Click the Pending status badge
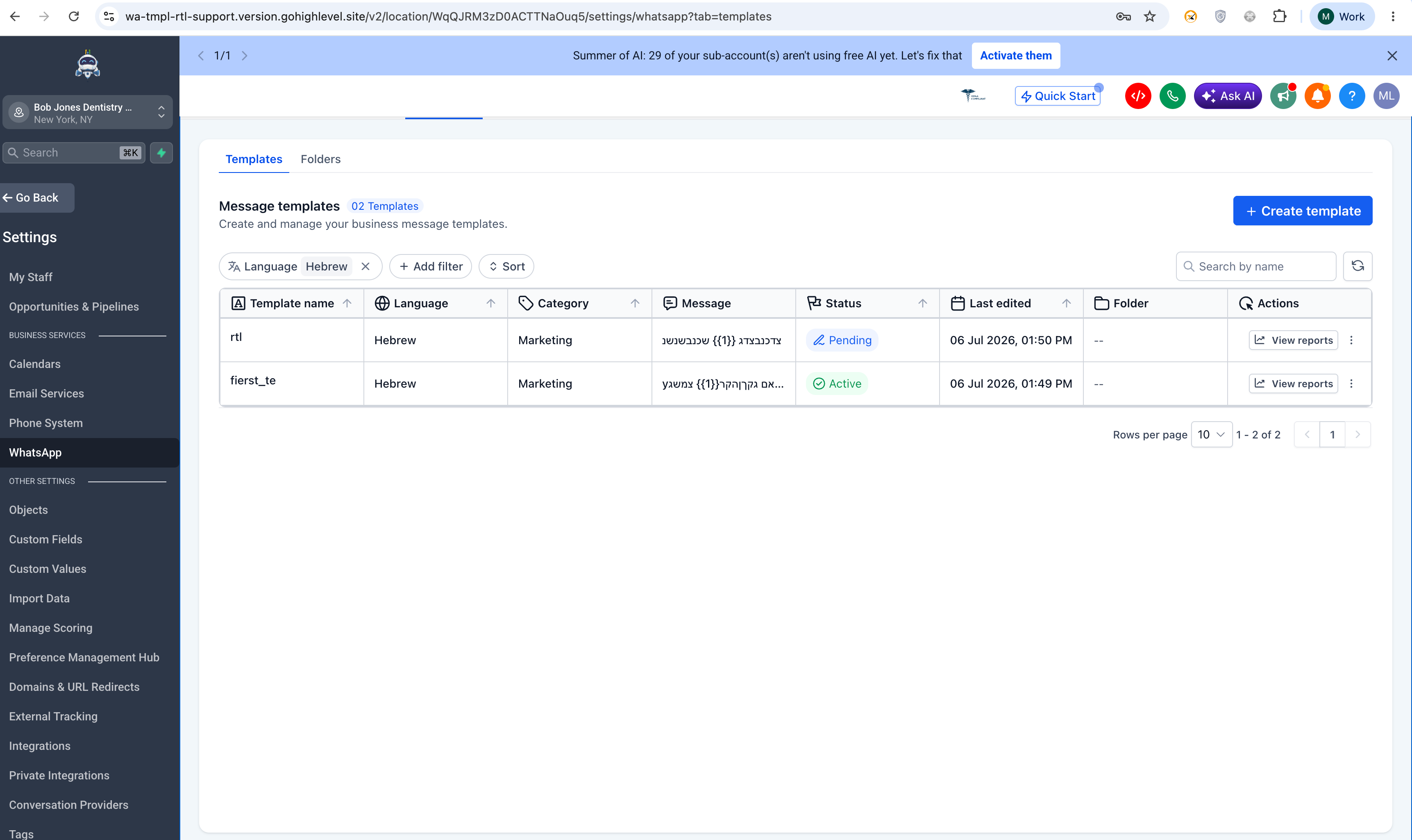 point(842,340)
